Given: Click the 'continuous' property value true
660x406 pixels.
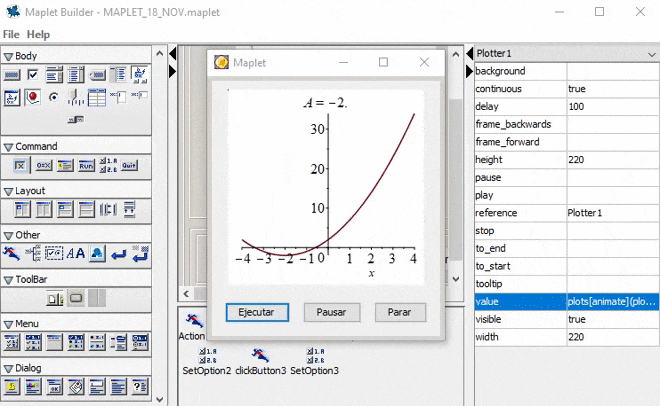Looking at the screenshot, I should pos(612,89).
